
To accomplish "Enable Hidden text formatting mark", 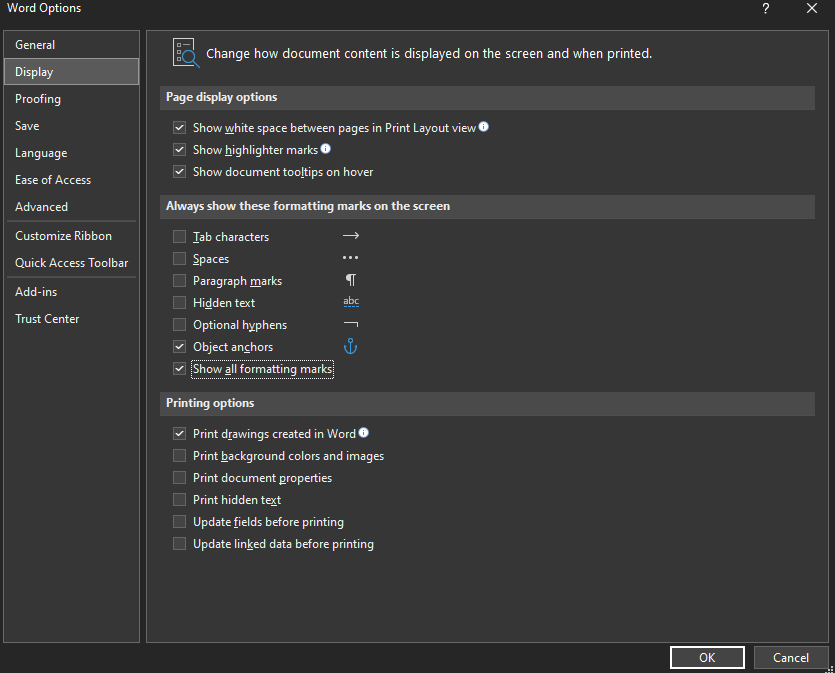I will (x=179, y=302).
